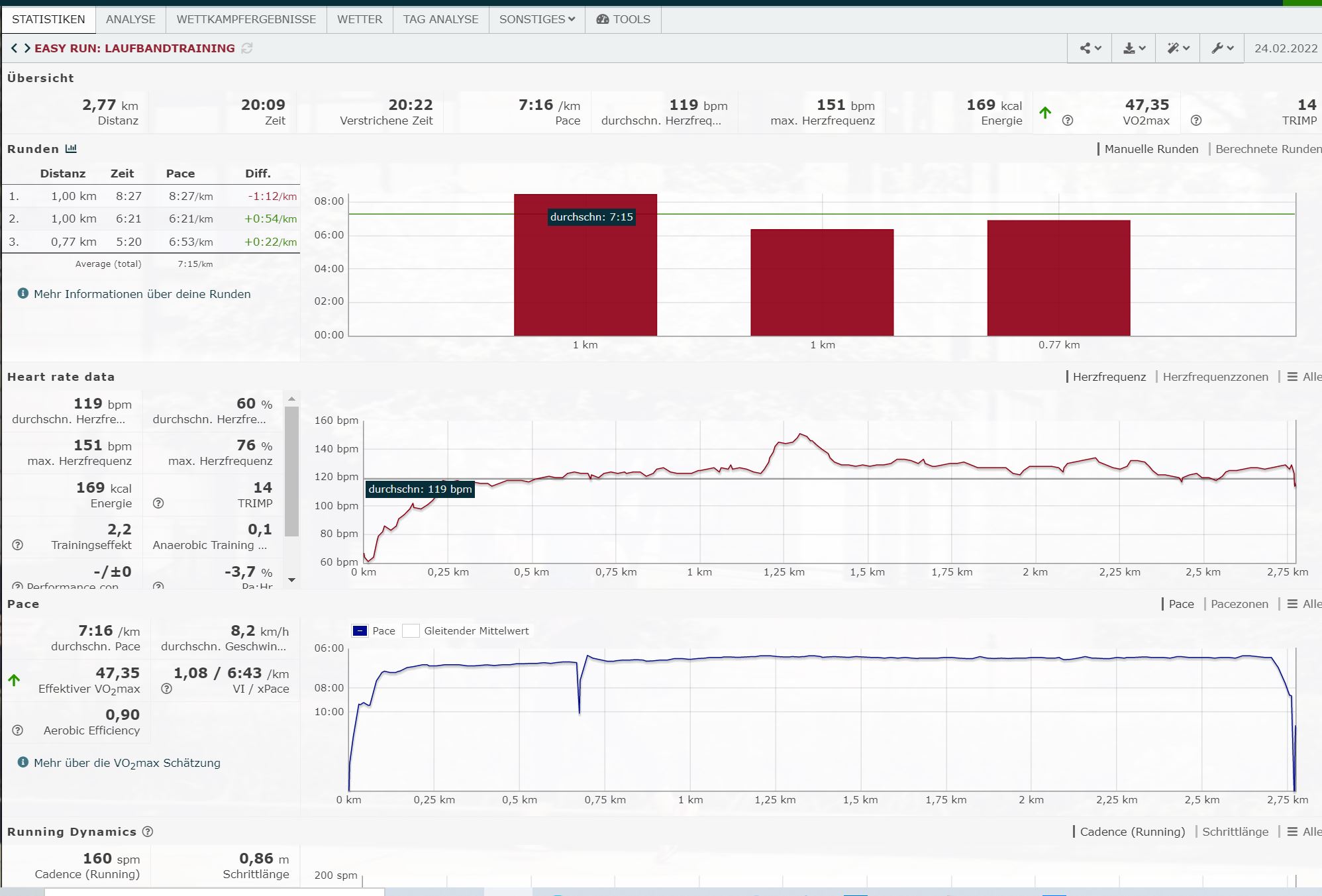Open the download/export dropdown
This screenshot has height=896, width=1322.
click(1134, 48)
